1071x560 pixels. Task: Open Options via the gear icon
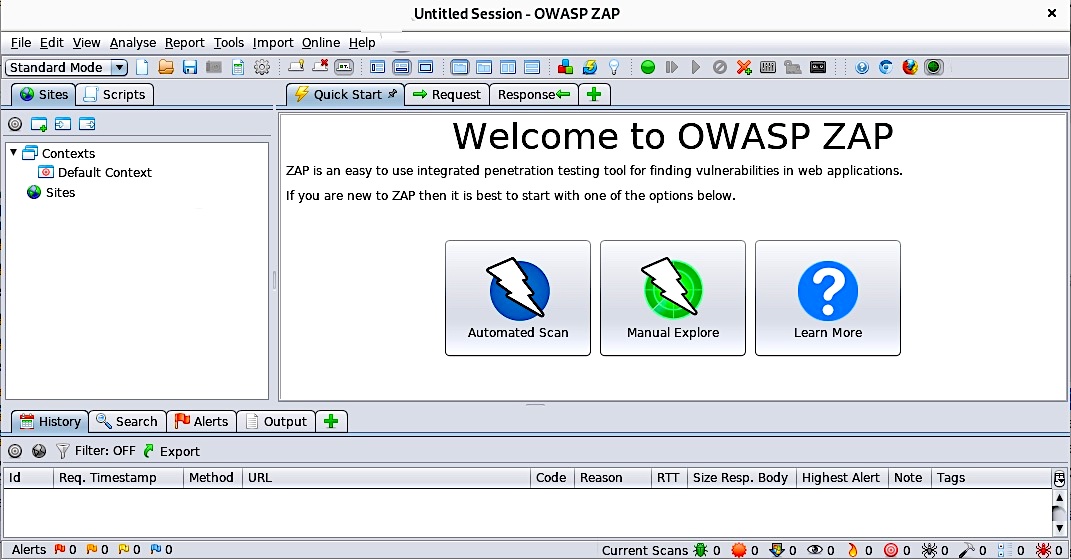tap(262, 67)
